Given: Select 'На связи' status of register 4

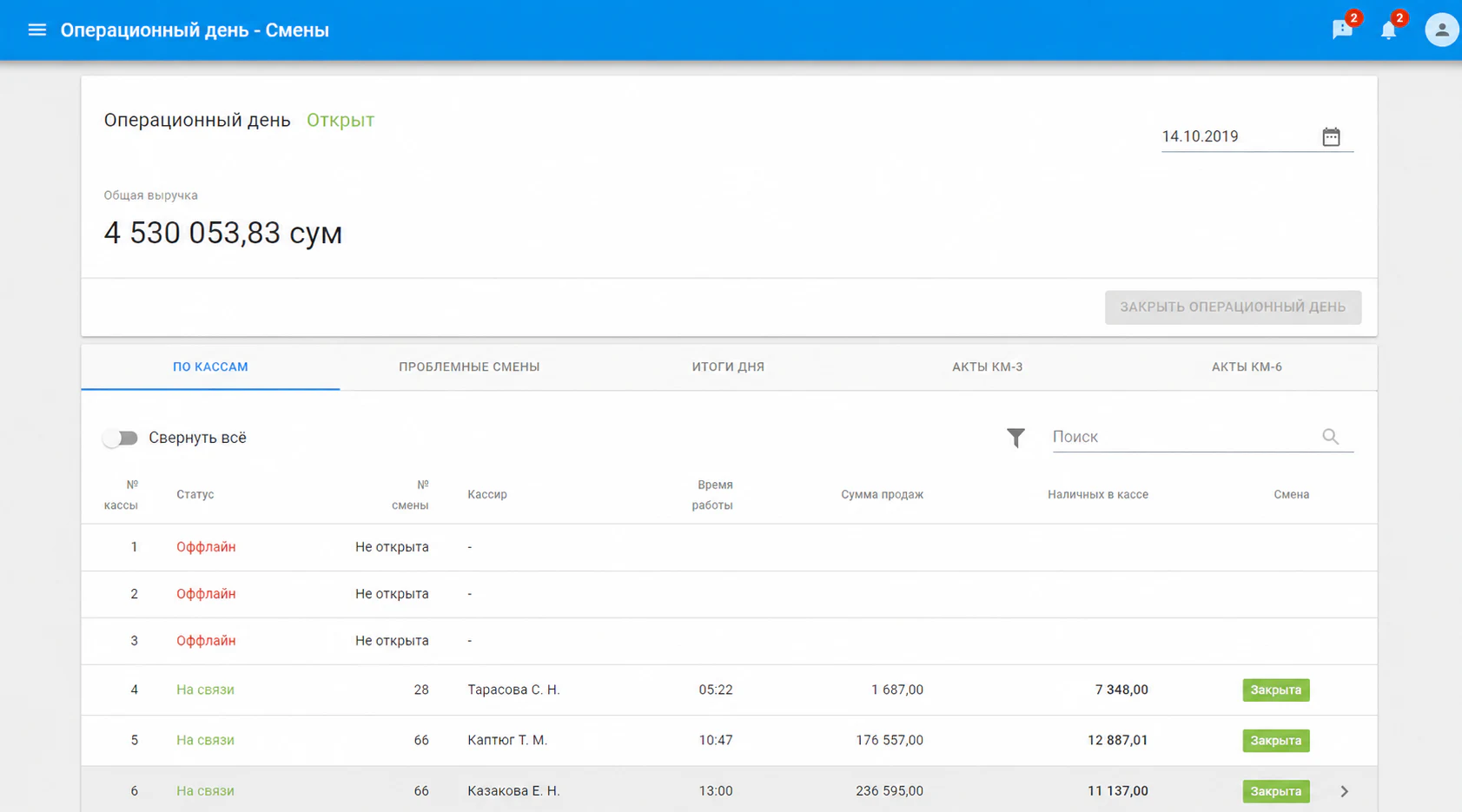Looking at the screenshot, I should pyautogui.click(x=205, y=690).
